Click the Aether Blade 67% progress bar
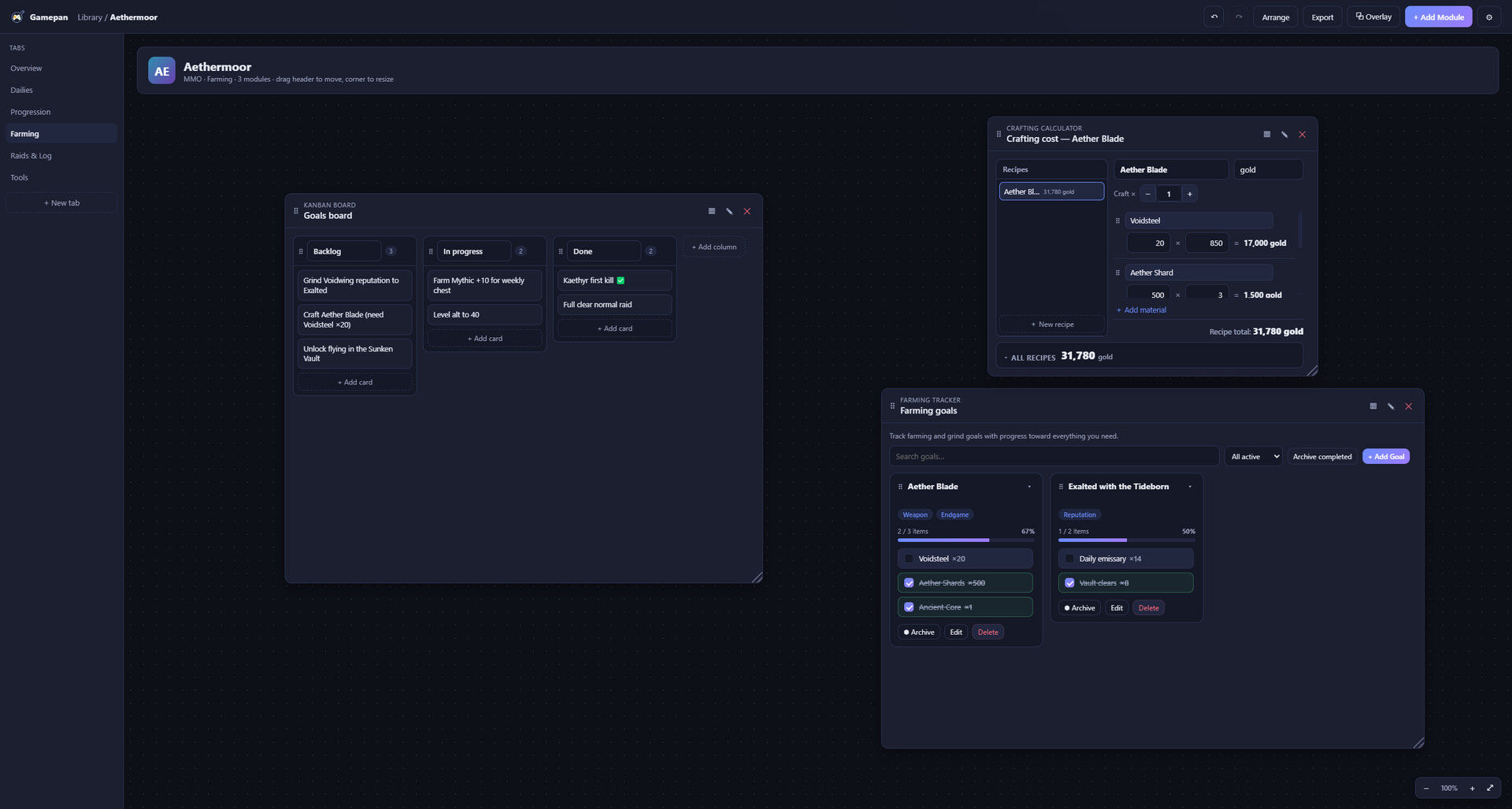 (965, 540)
